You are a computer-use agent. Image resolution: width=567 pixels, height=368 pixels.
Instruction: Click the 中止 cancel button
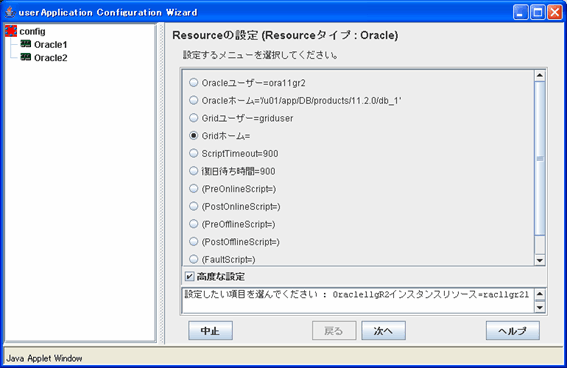pyautogui.click(x=210, y=330)
